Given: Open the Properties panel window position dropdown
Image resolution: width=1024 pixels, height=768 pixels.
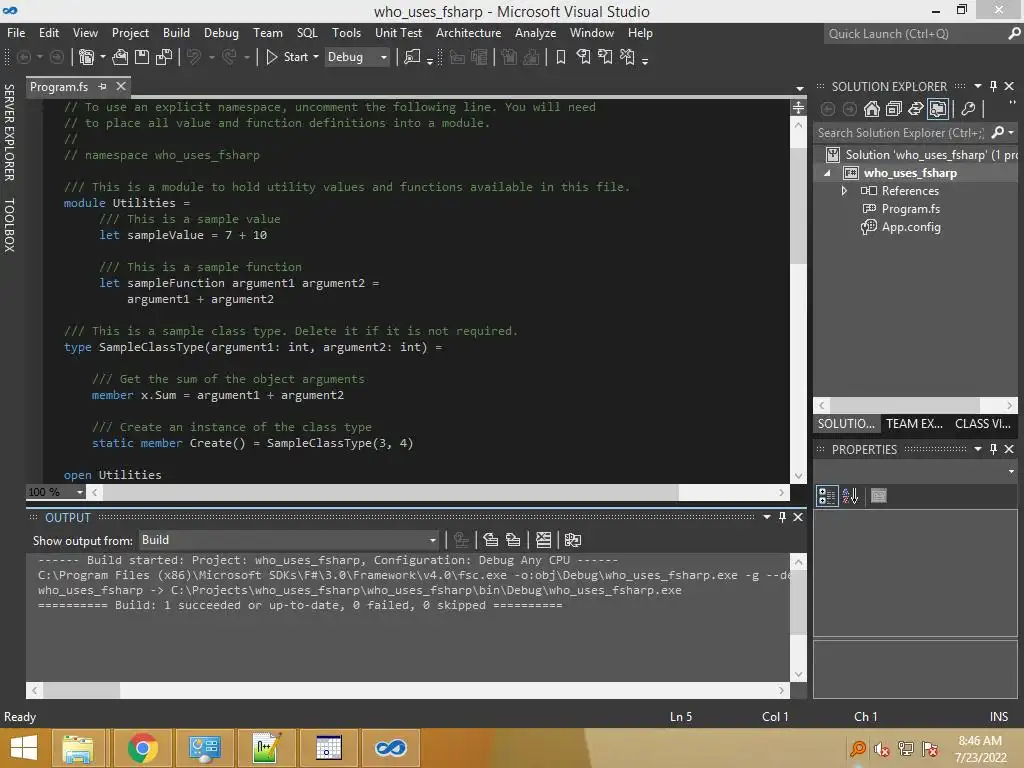Looking at the screenshot, I should click(x=978, y=449).
